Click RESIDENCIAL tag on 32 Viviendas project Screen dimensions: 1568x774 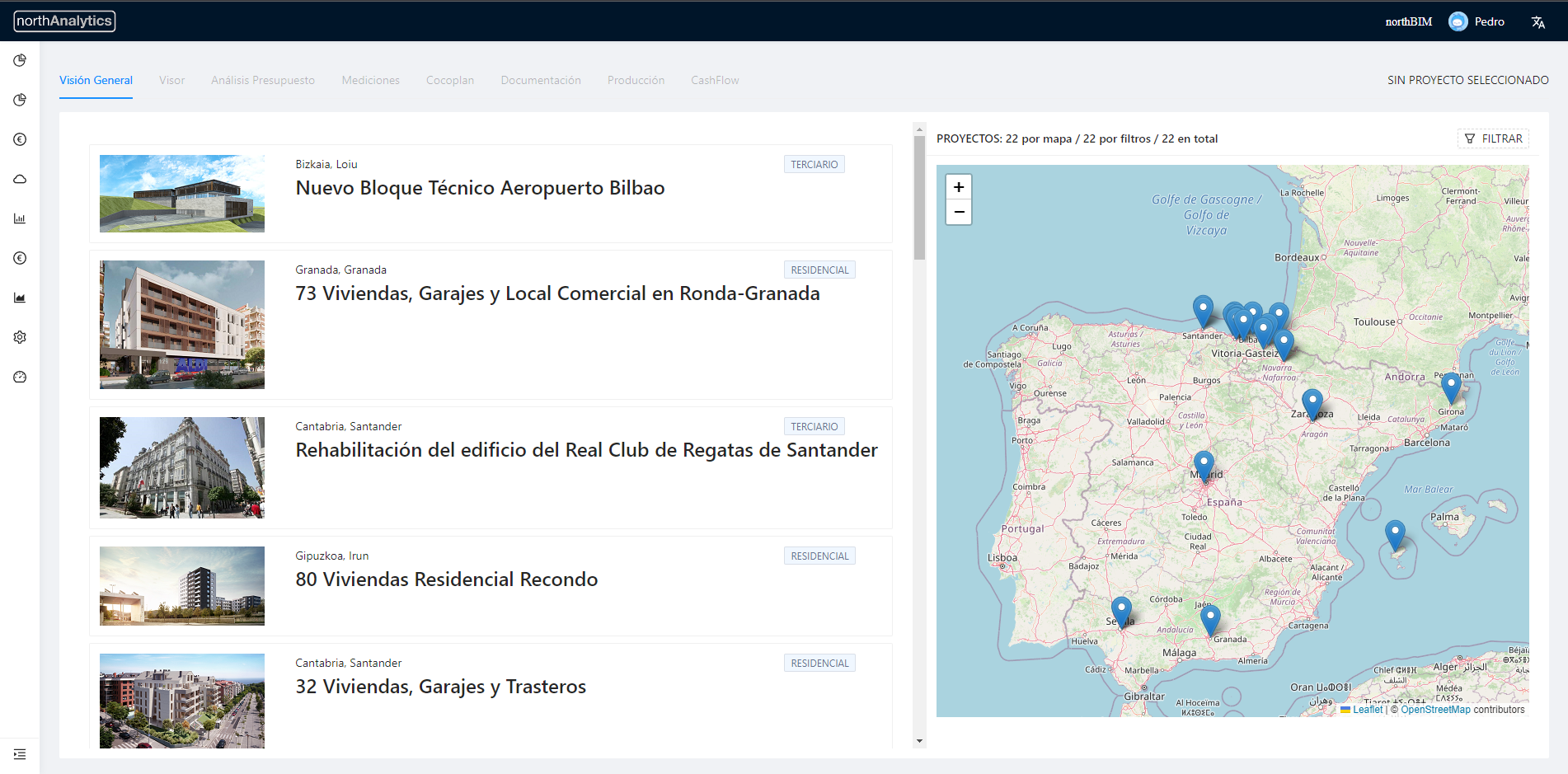pyautogui.click(x=819, y=663)
